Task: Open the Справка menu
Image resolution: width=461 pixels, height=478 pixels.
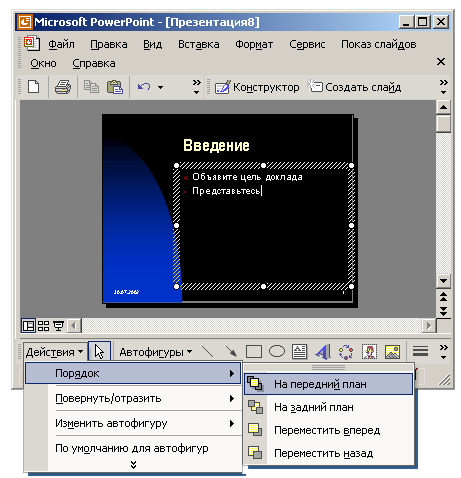Action: 94,63
